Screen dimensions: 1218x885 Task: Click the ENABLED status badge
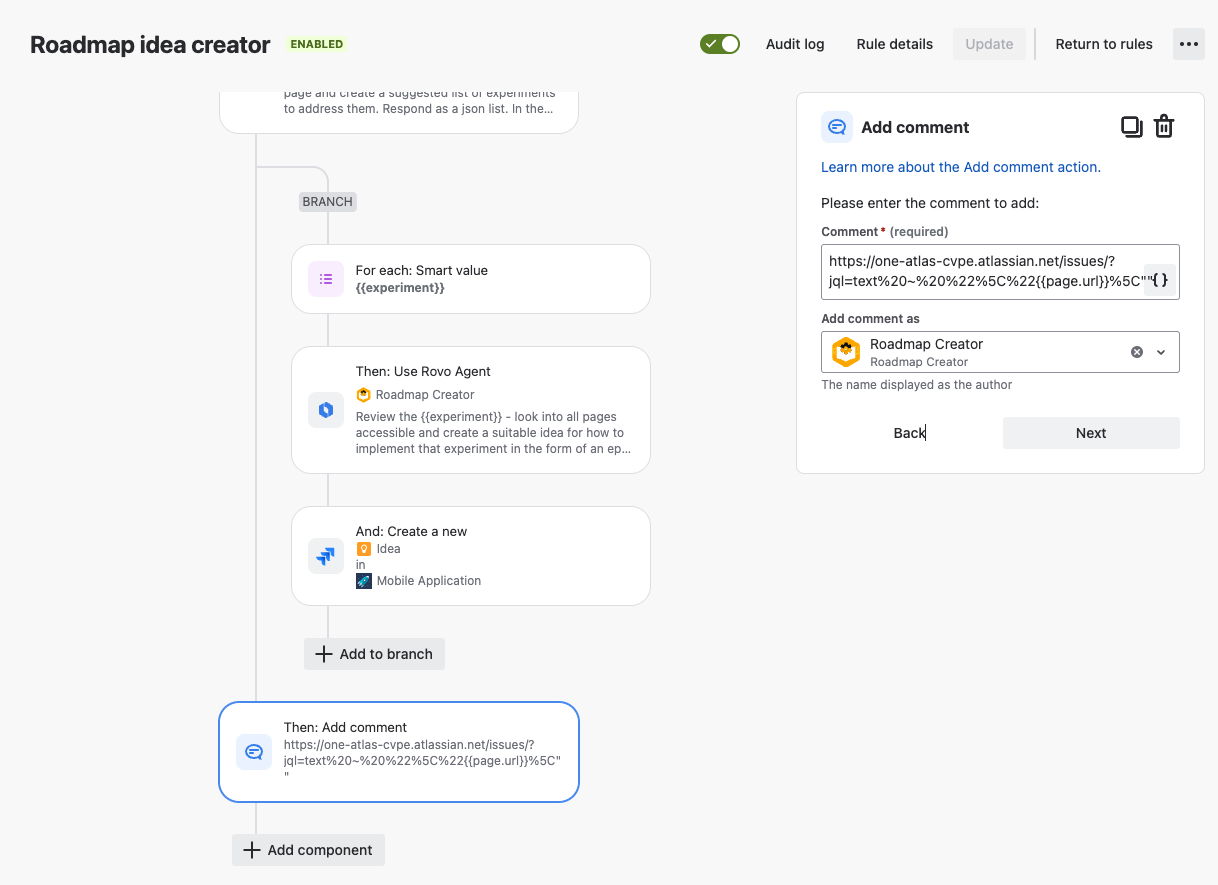coord(317,44)
